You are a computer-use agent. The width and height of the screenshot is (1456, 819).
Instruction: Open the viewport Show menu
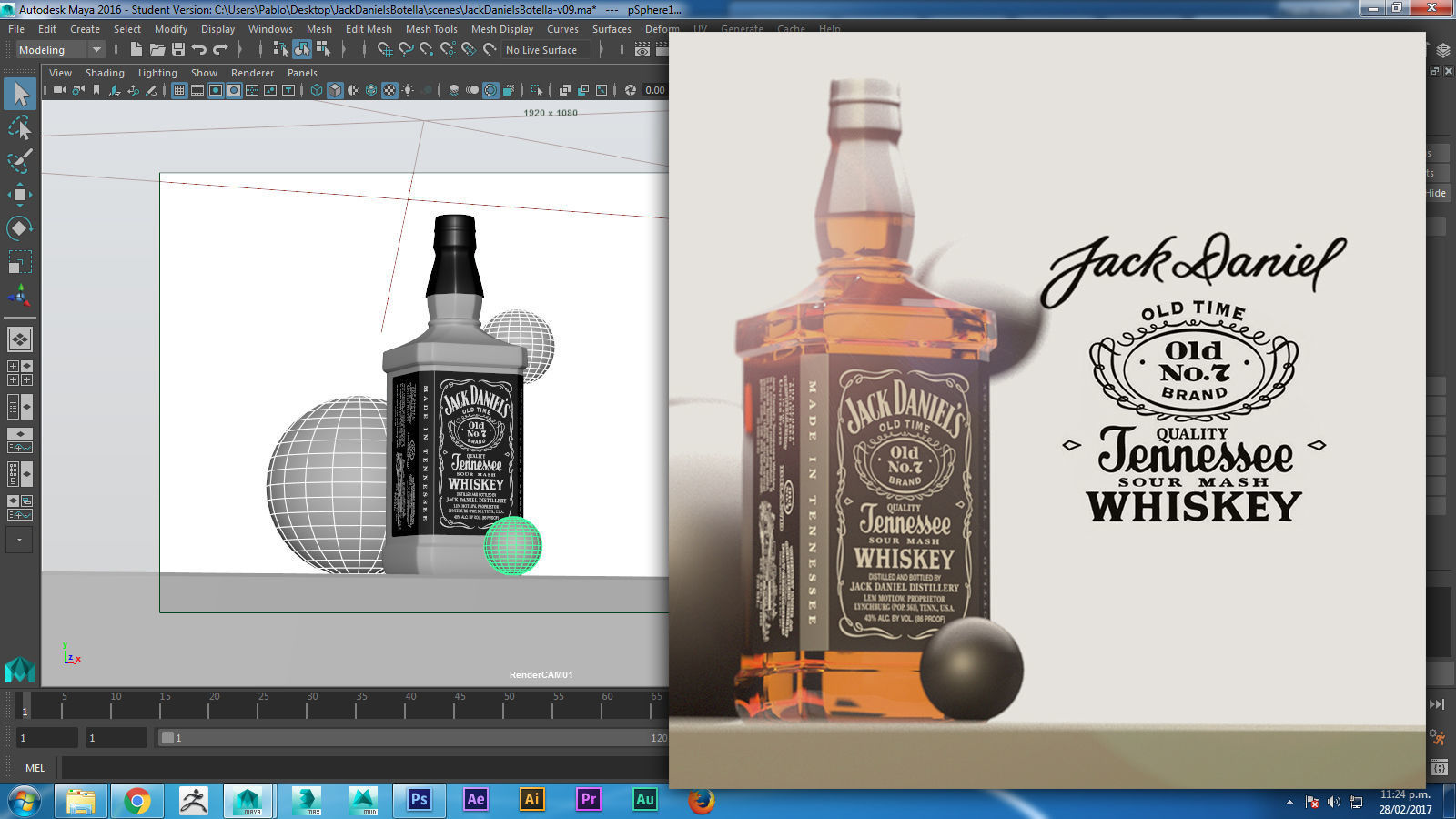click(x=204, y=73)
